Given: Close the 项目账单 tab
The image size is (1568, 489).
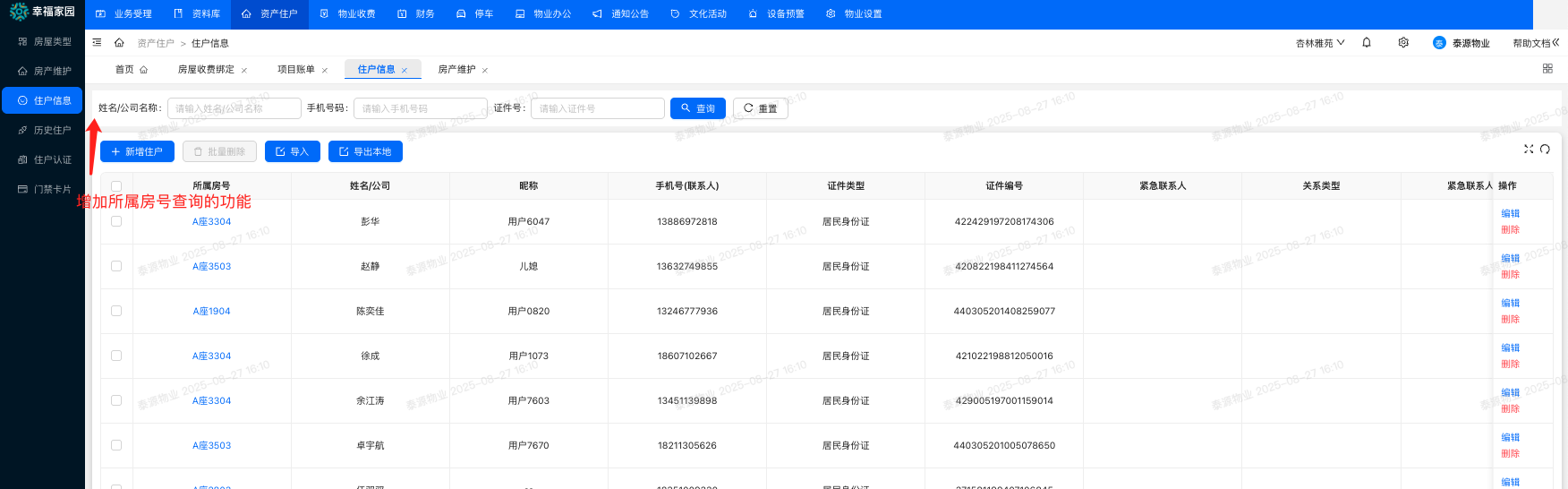Looking at the screenshot, I should pos(325,70).
